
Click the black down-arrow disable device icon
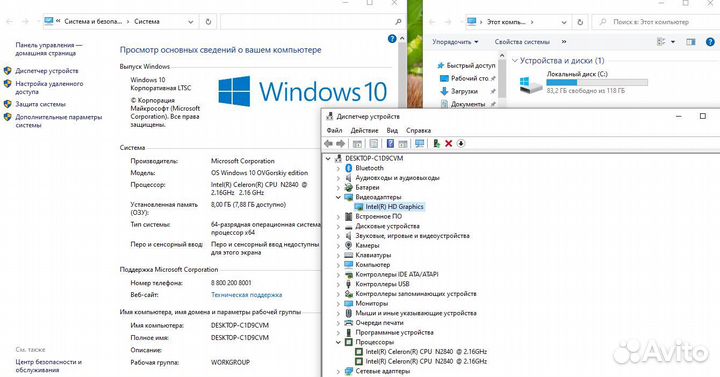461,144
